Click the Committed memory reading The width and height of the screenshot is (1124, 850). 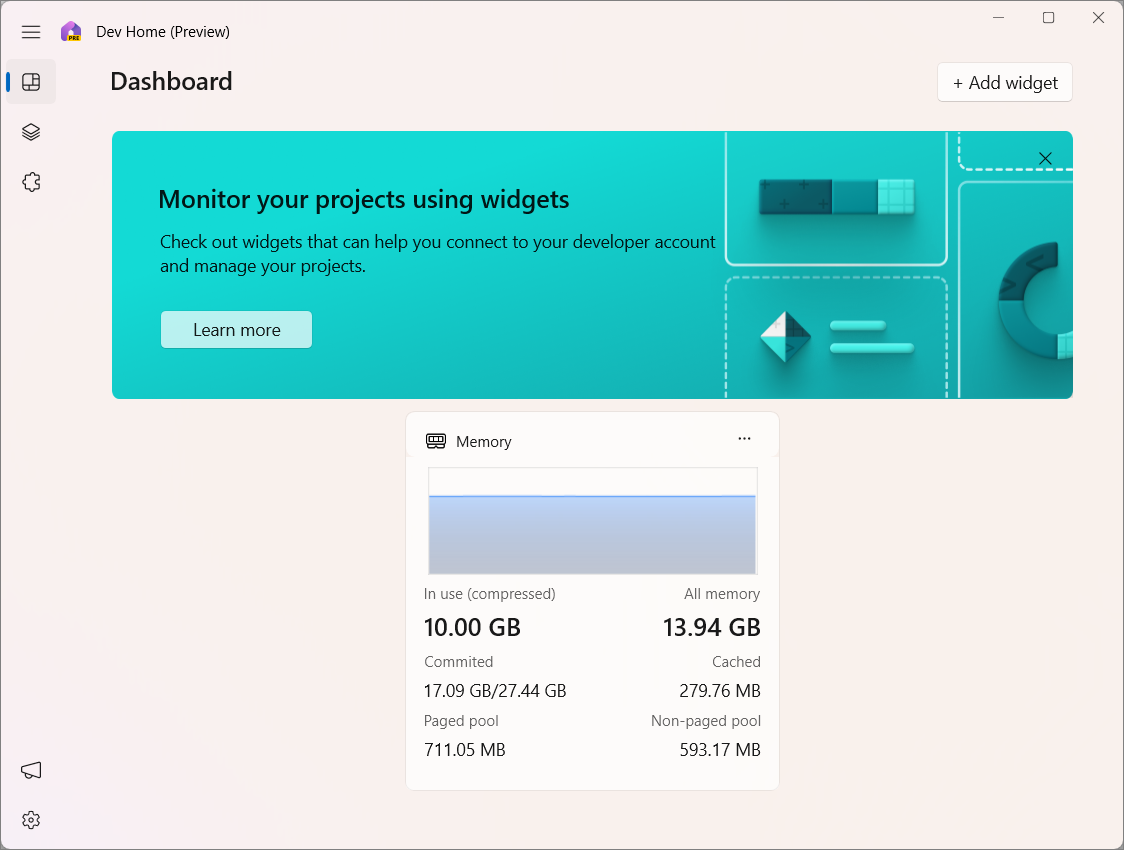[495, 690]
